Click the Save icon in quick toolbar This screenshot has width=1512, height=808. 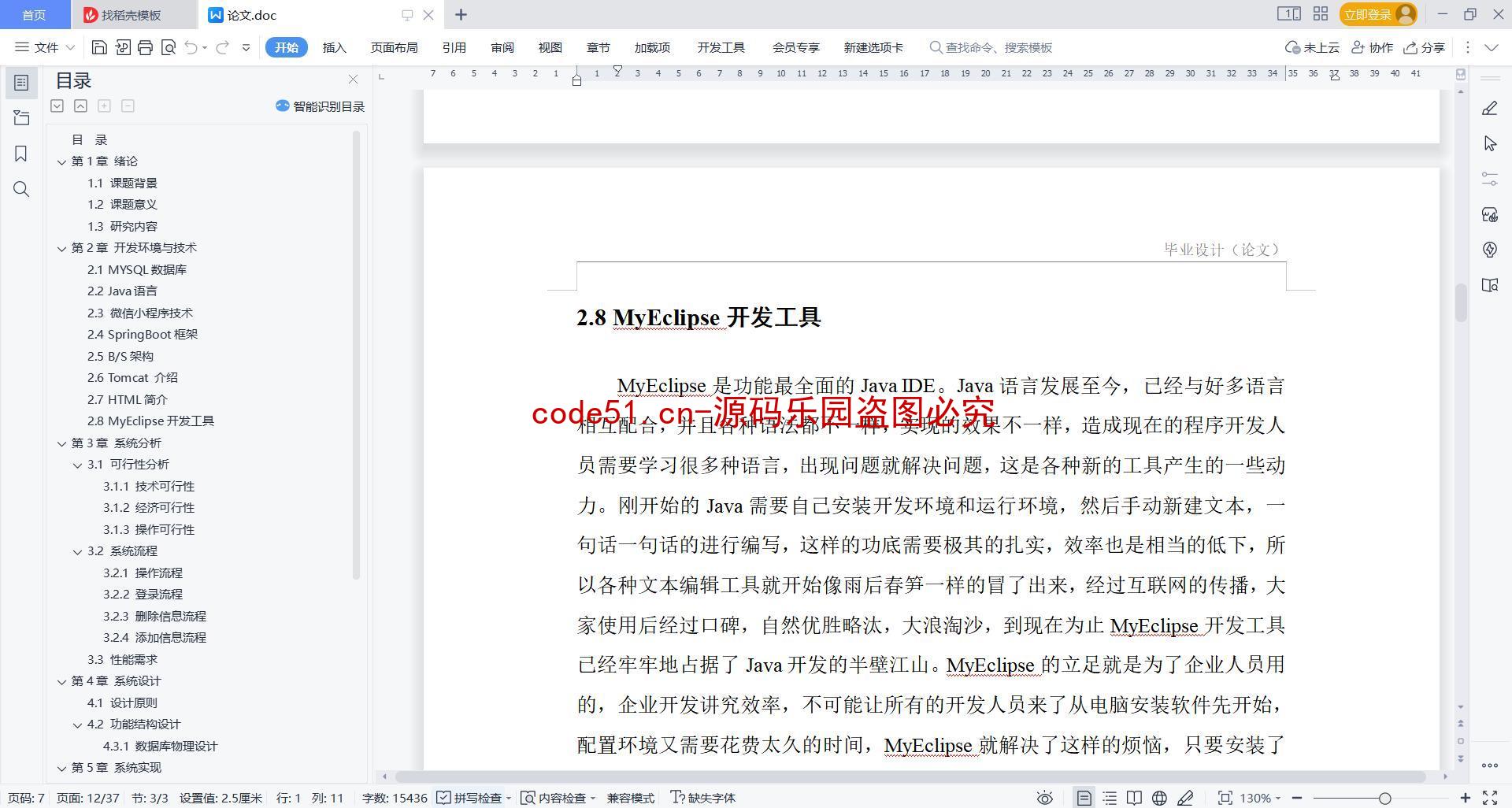tap(99, 47)
